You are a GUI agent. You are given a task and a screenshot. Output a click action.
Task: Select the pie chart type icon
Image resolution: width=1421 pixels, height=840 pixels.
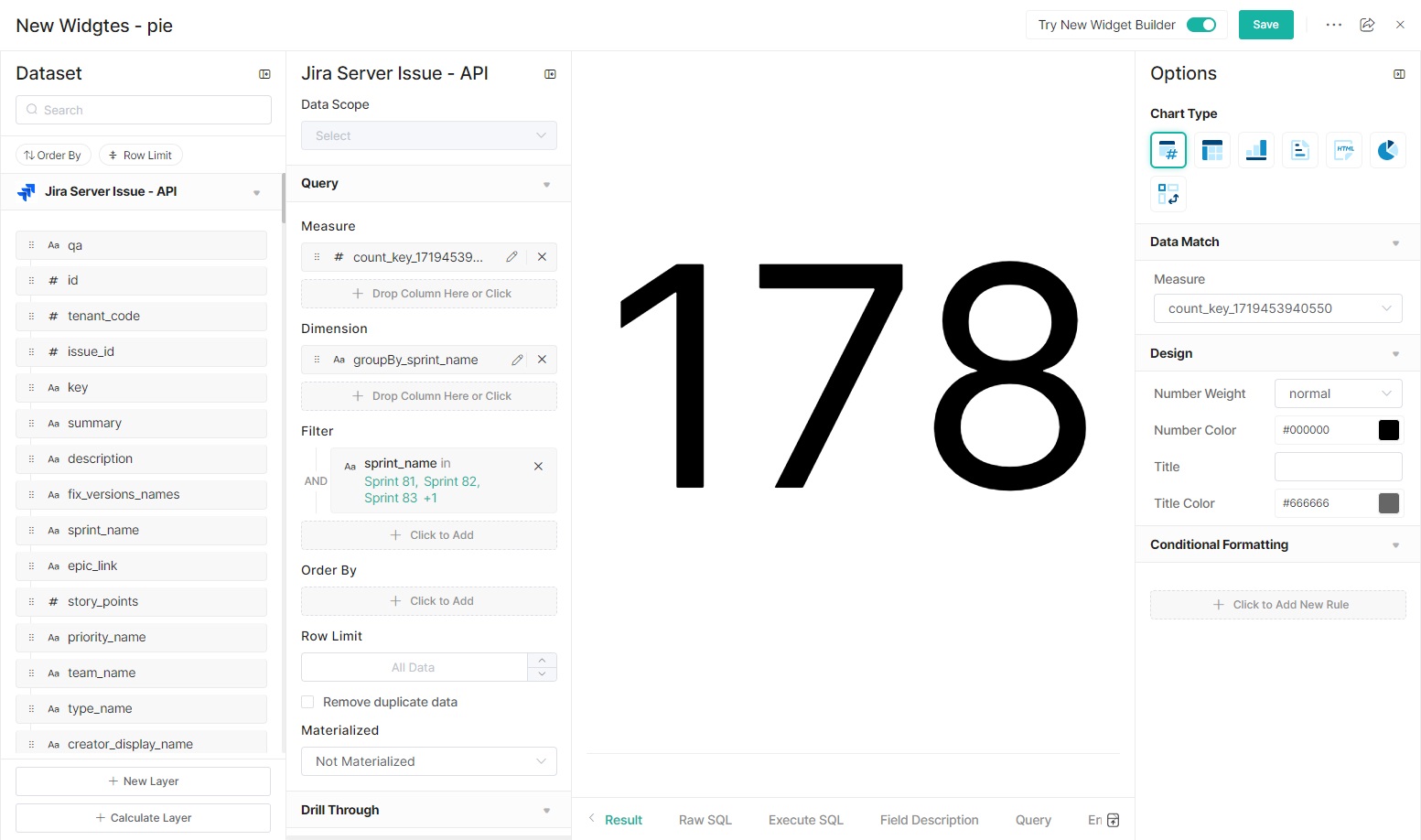[x=1387, y=150]
